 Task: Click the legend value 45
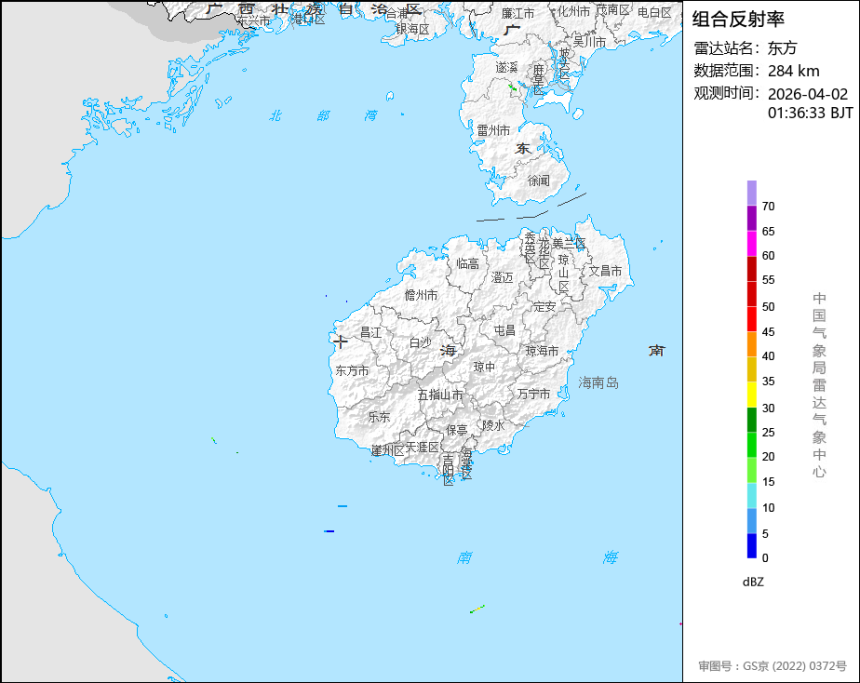[768, 332]
